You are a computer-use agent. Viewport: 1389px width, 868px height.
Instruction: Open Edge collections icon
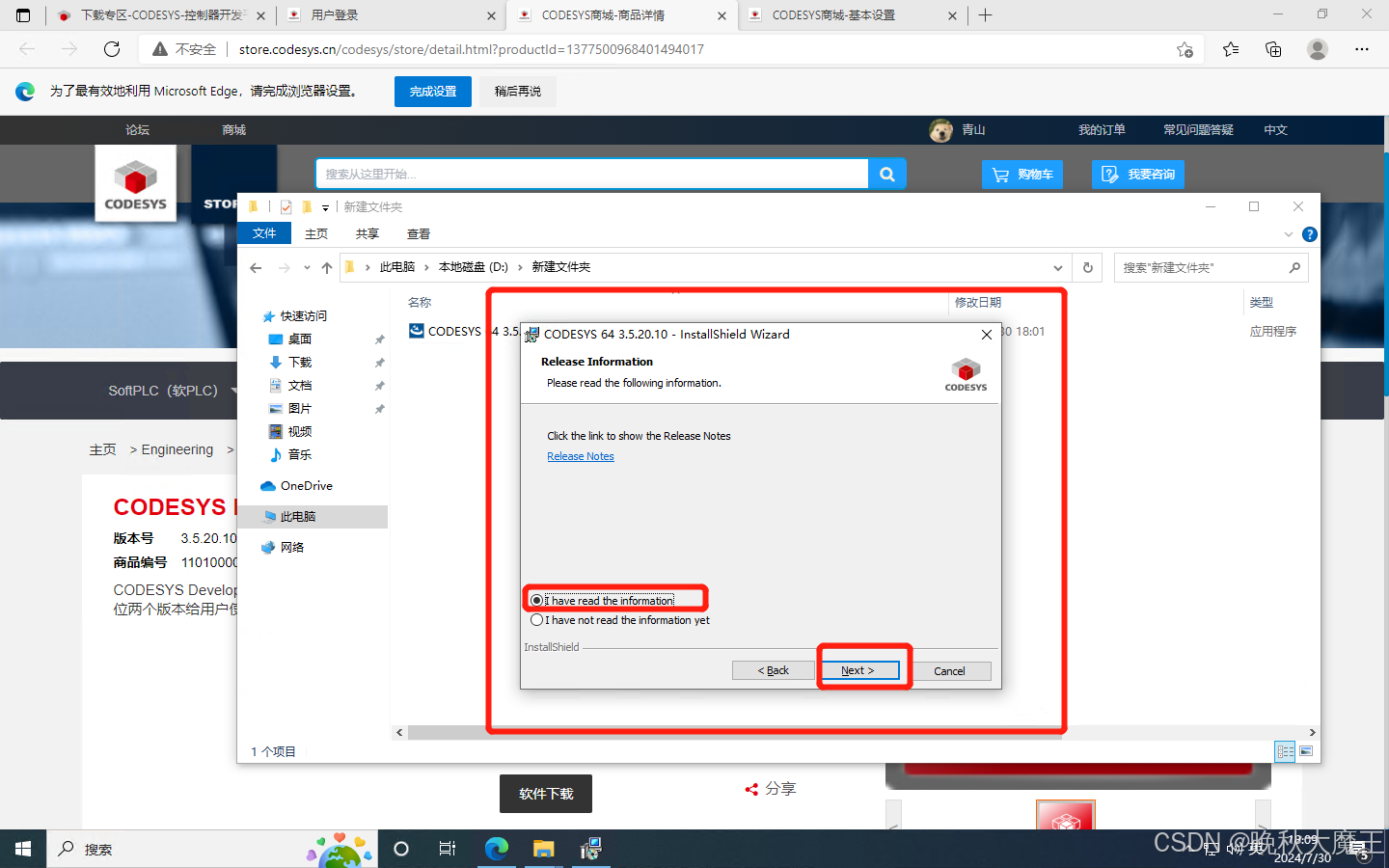pos(1273,49)
